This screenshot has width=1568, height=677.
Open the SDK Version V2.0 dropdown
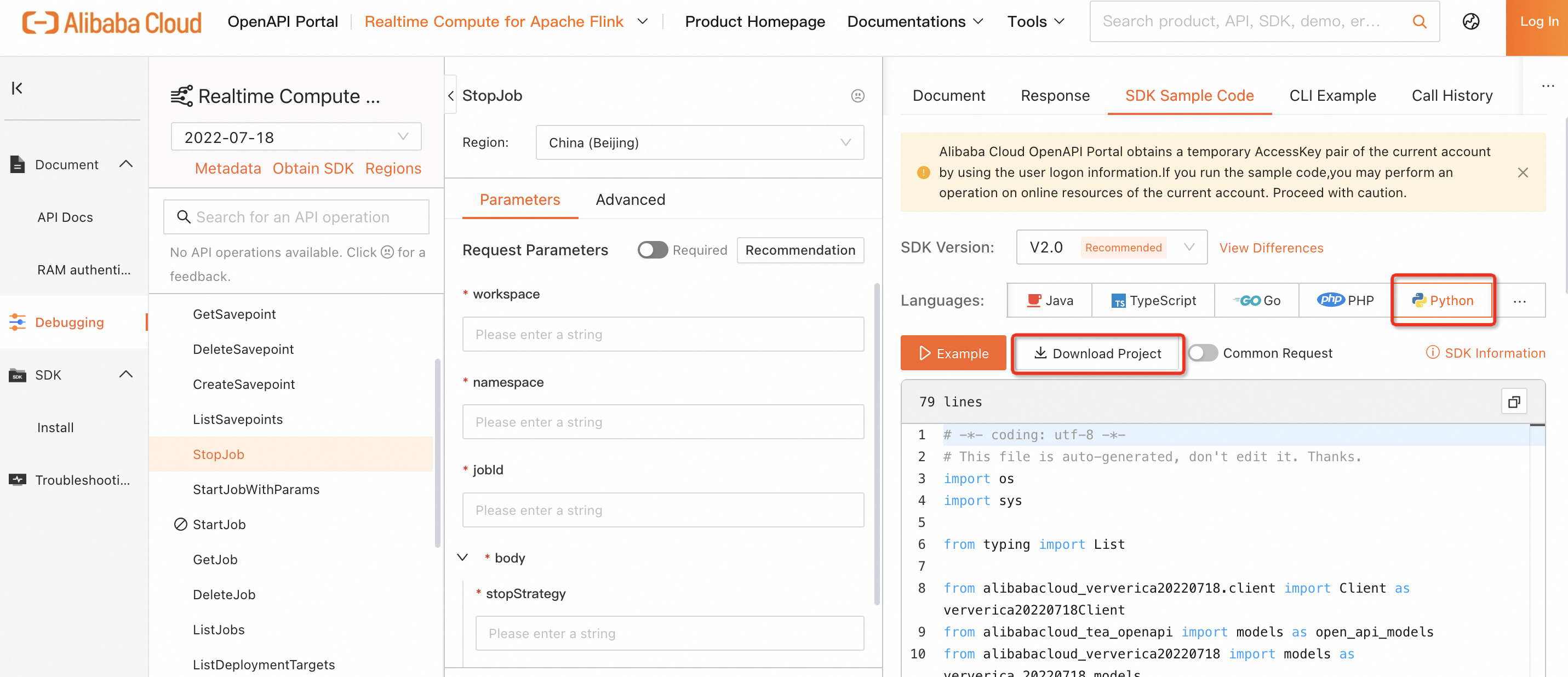pyautogui.click(x=1111, y=247)
